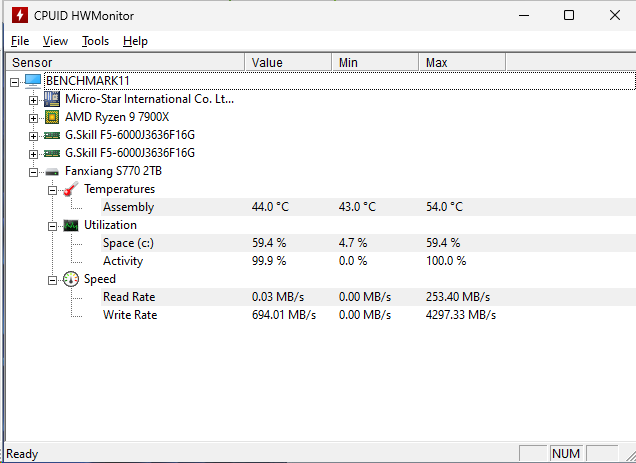Viewport: 636px width, 463px height.
Task: Select the Activity row
Action: (x=368, y=261)
